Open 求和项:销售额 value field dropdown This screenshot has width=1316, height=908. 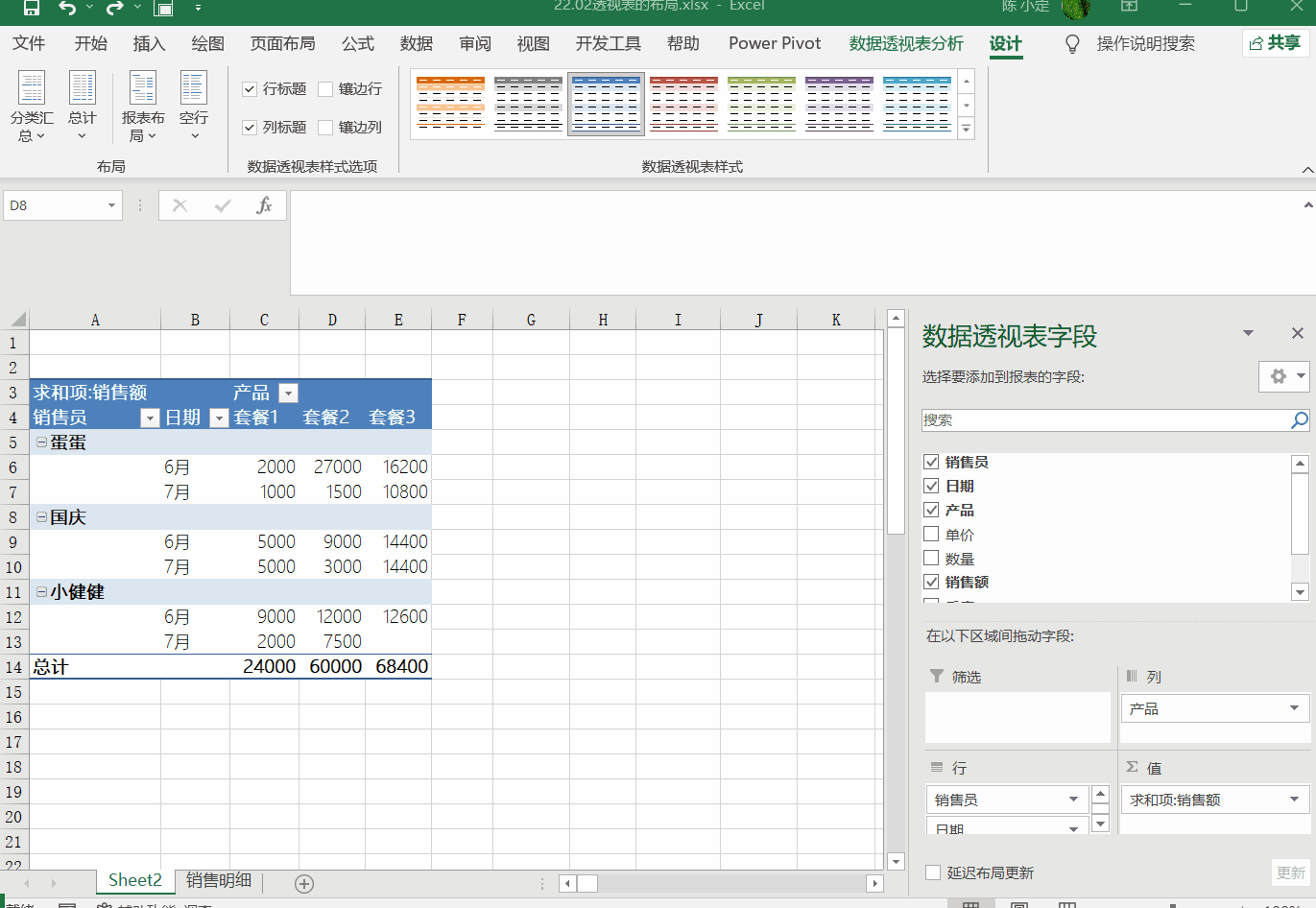coord(1294,800)
